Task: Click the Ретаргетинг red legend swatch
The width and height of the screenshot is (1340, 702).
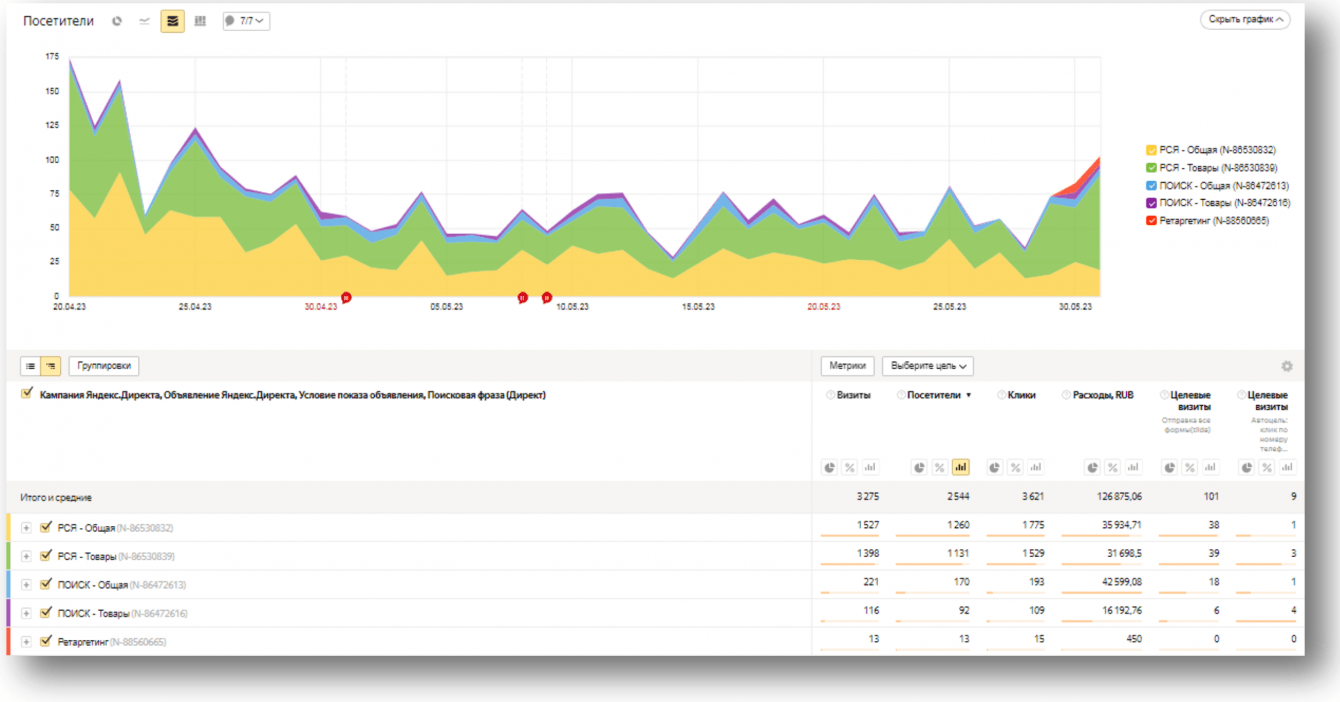Action: 1152,221
